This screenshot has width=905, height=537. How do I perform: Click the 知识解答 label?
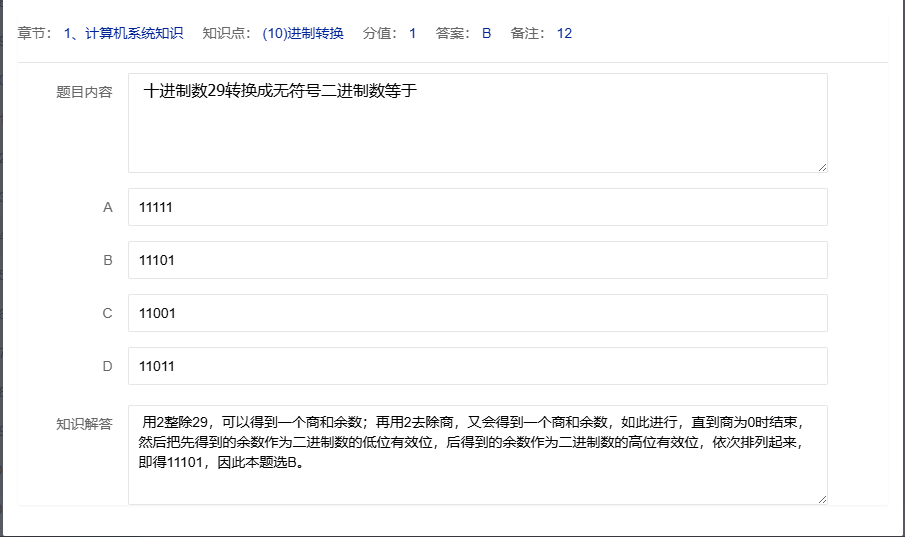pyautogui.click(x=84, y=424)
